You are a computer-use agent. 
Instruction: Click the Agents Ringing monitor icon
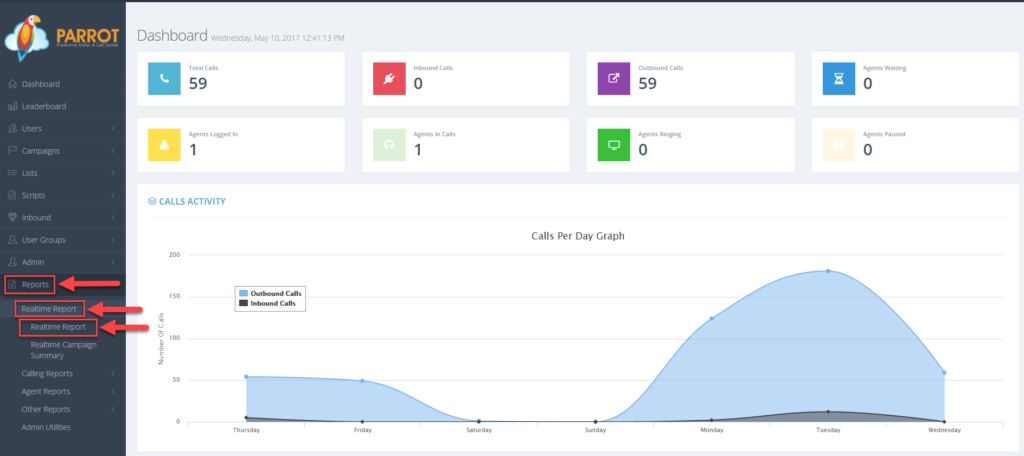click(614, 145)
